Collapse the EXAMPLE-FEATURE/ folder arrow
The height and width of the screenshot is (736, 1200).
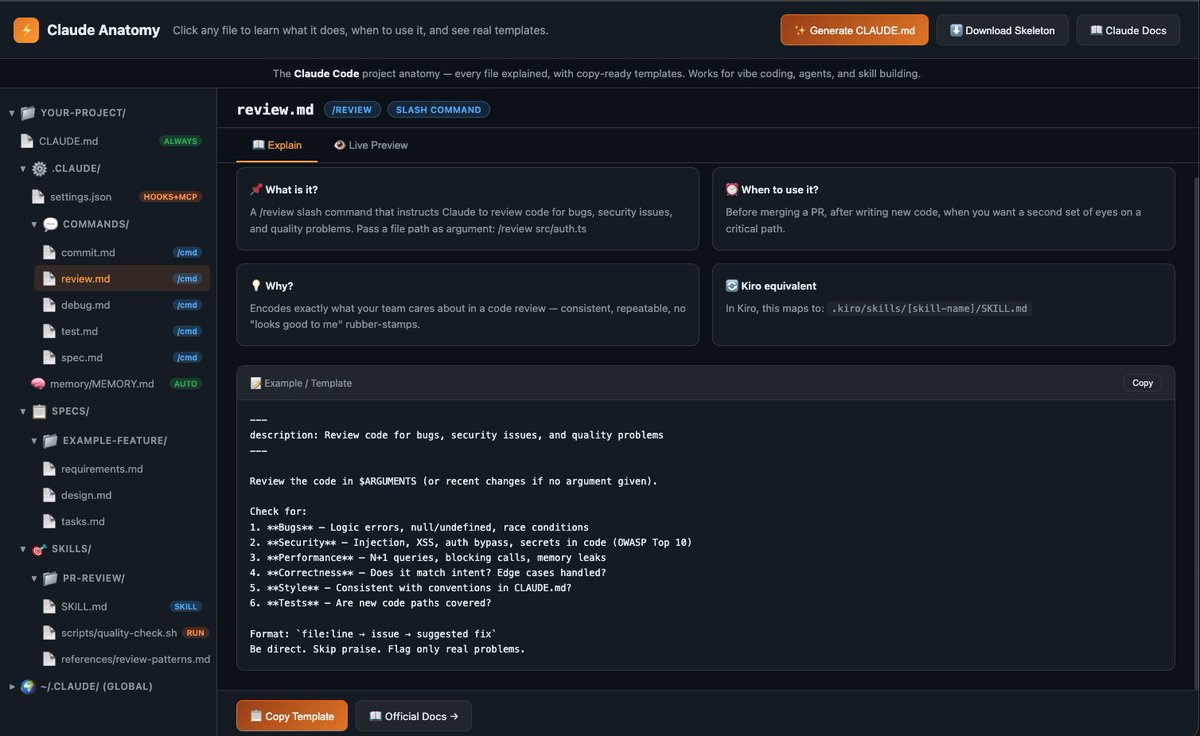tap(35, 441)
